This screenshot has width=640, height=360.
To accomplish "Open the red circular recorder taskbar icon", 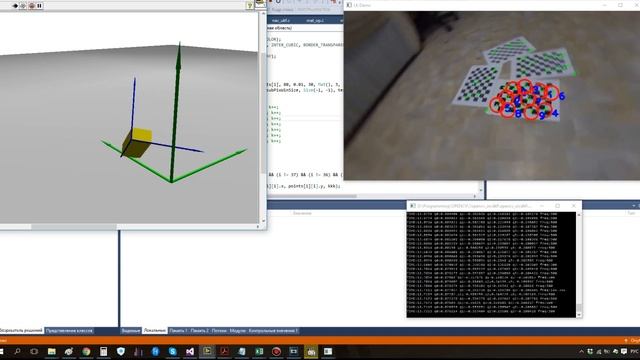I will 276,351.
